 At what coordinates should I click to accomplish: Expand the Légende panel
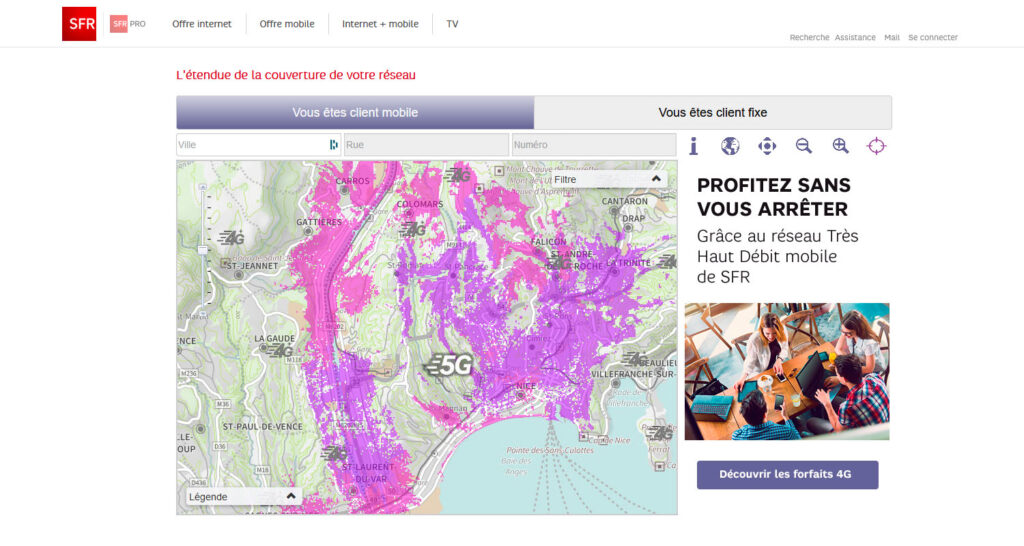pyautogui.click(x=242, y=497)
